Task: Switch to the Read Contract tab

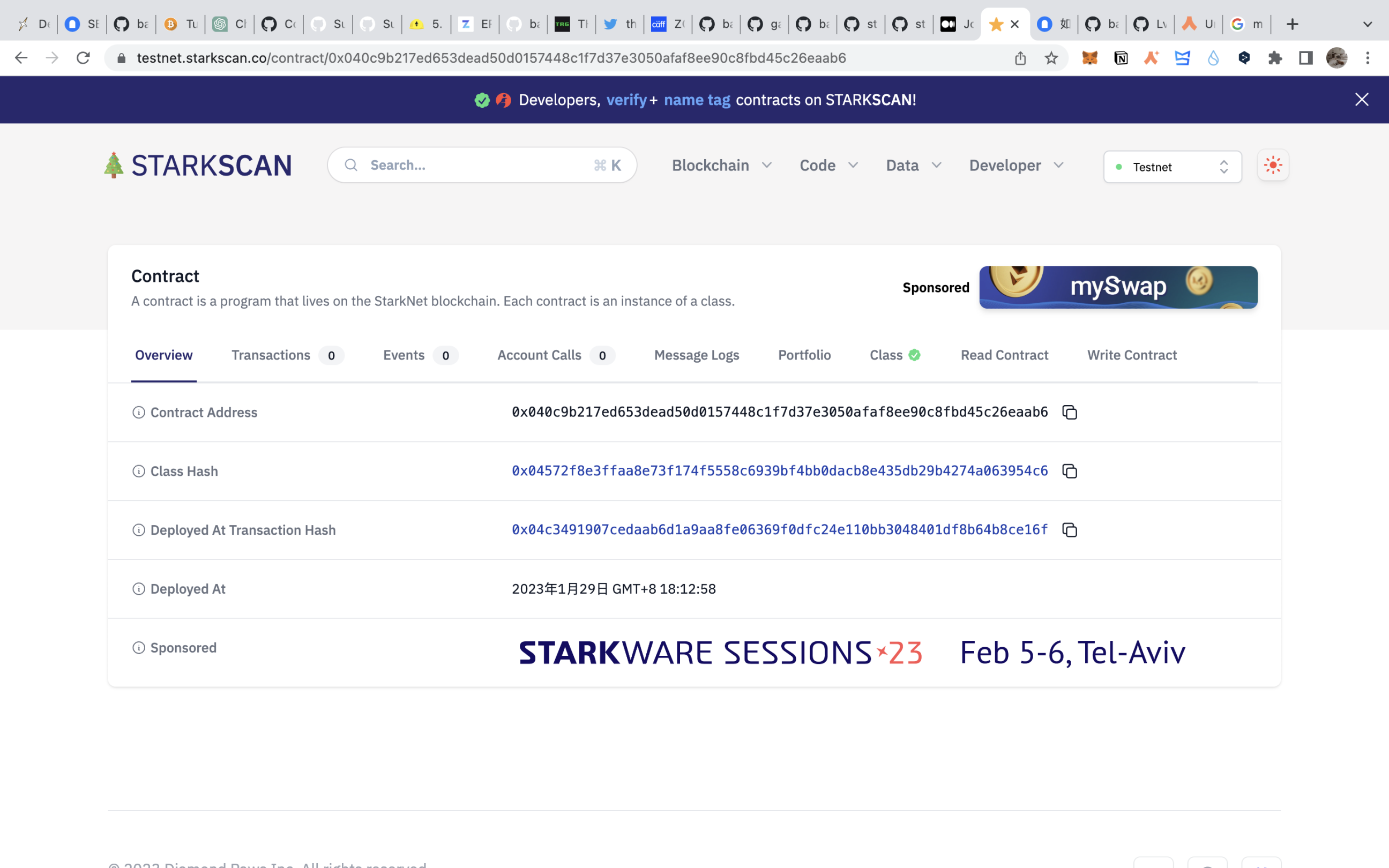Action: (1004, 355)
